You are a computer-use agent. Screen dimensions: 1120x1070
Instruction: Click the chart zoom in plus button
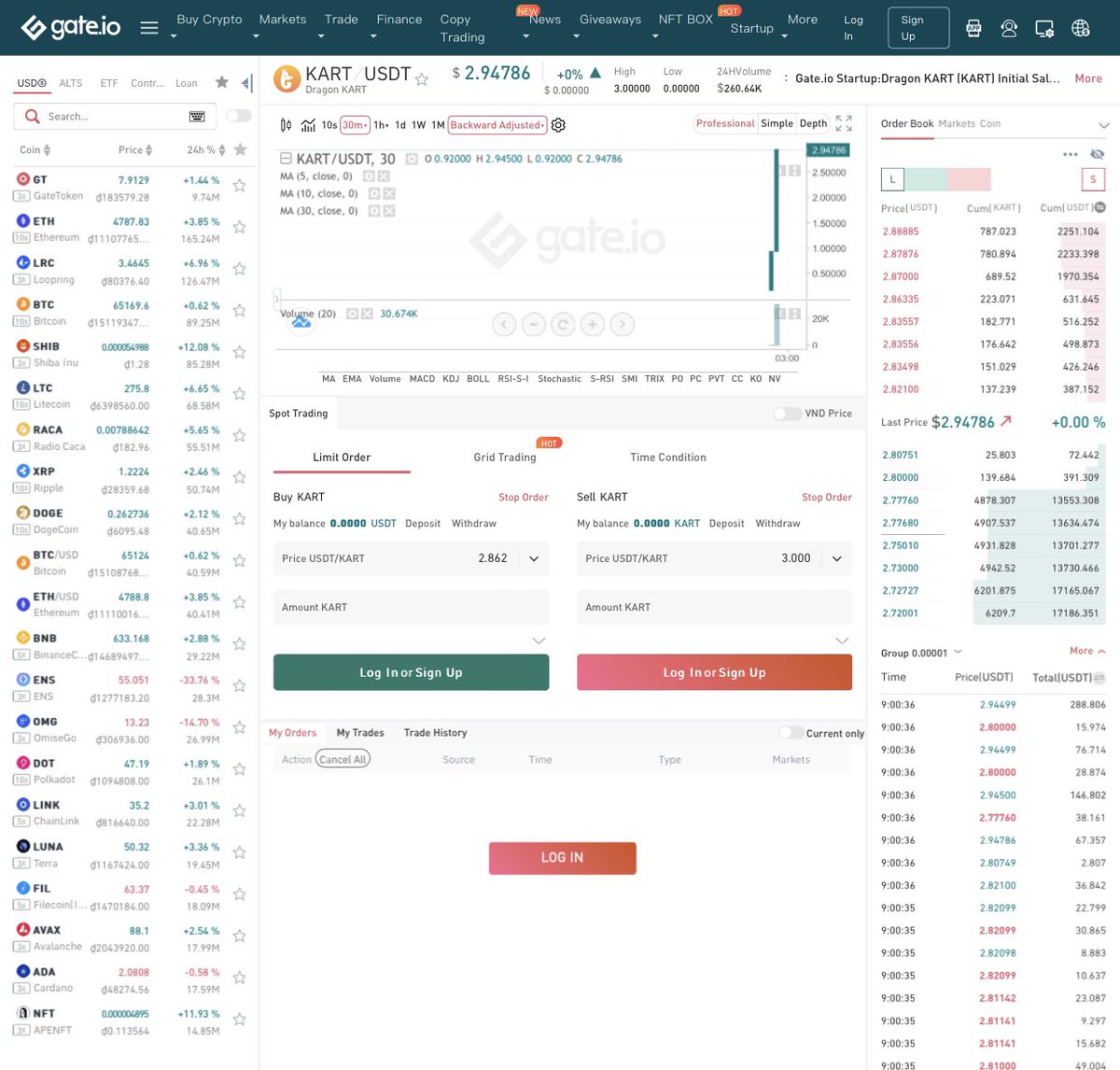pyautogui.click(x=593, y=325)
